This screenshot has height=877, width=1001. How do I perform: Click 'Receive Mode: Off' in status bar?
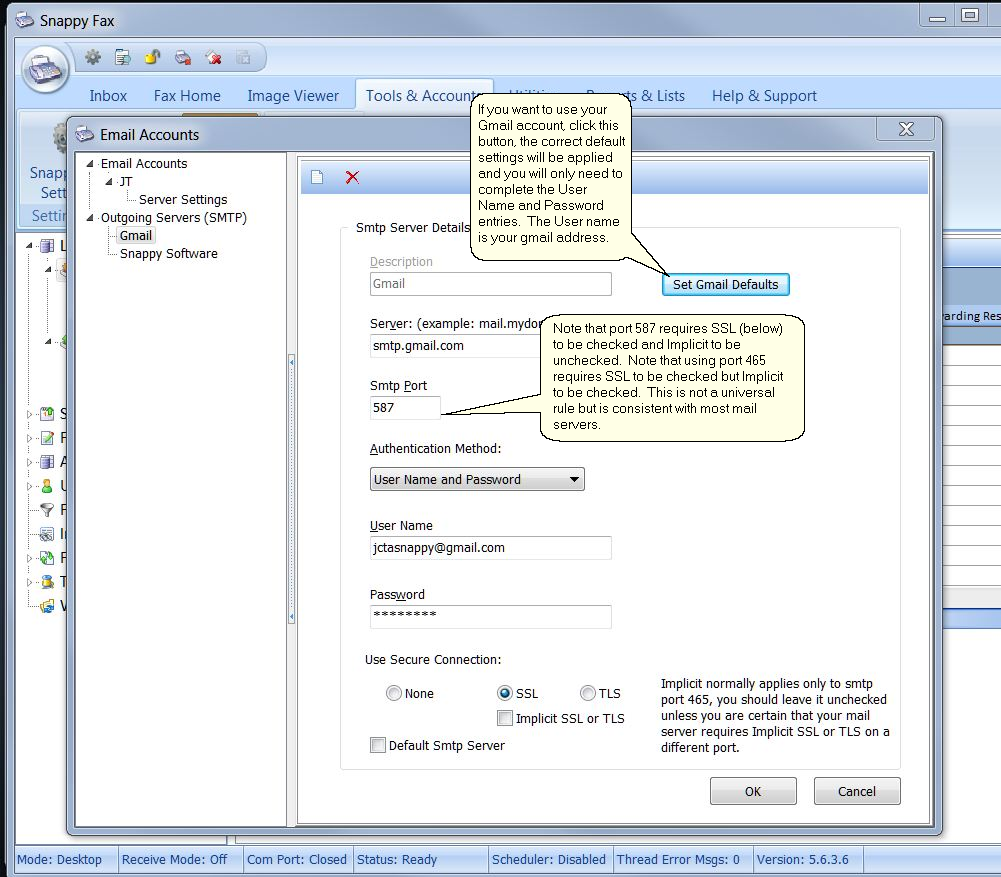pos(174,860)
